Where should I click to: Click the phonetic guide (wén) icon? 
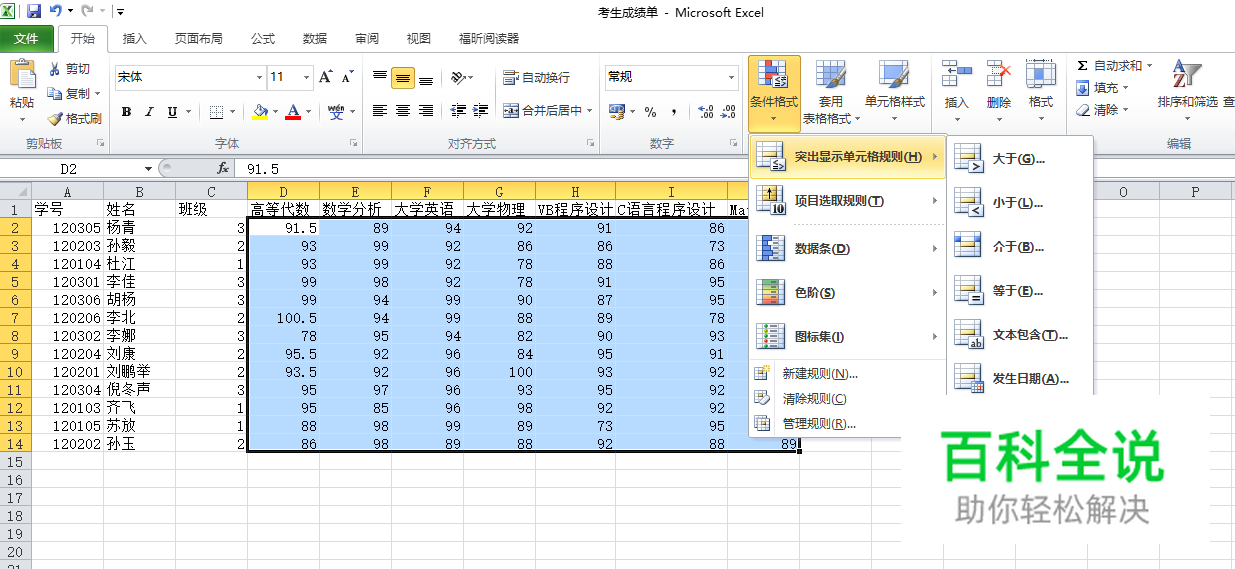click(335, 112)
